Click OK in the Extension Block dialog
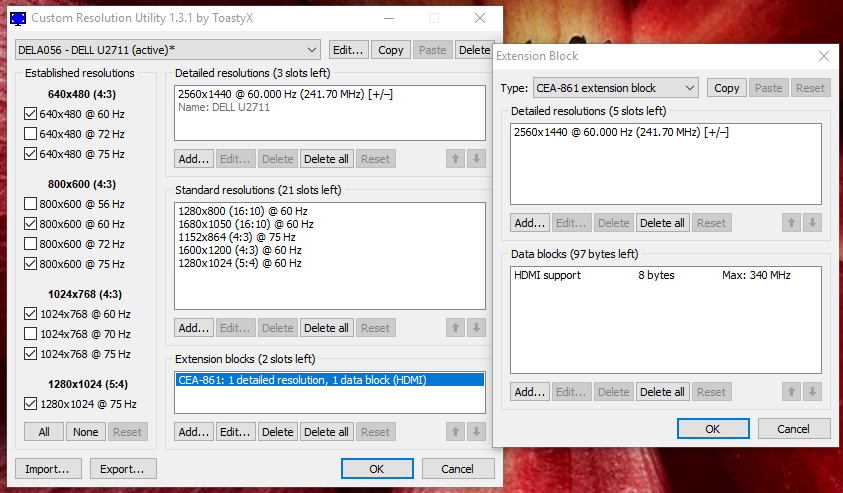The width and height of the screenshot is (843, 493). (713, 429)
